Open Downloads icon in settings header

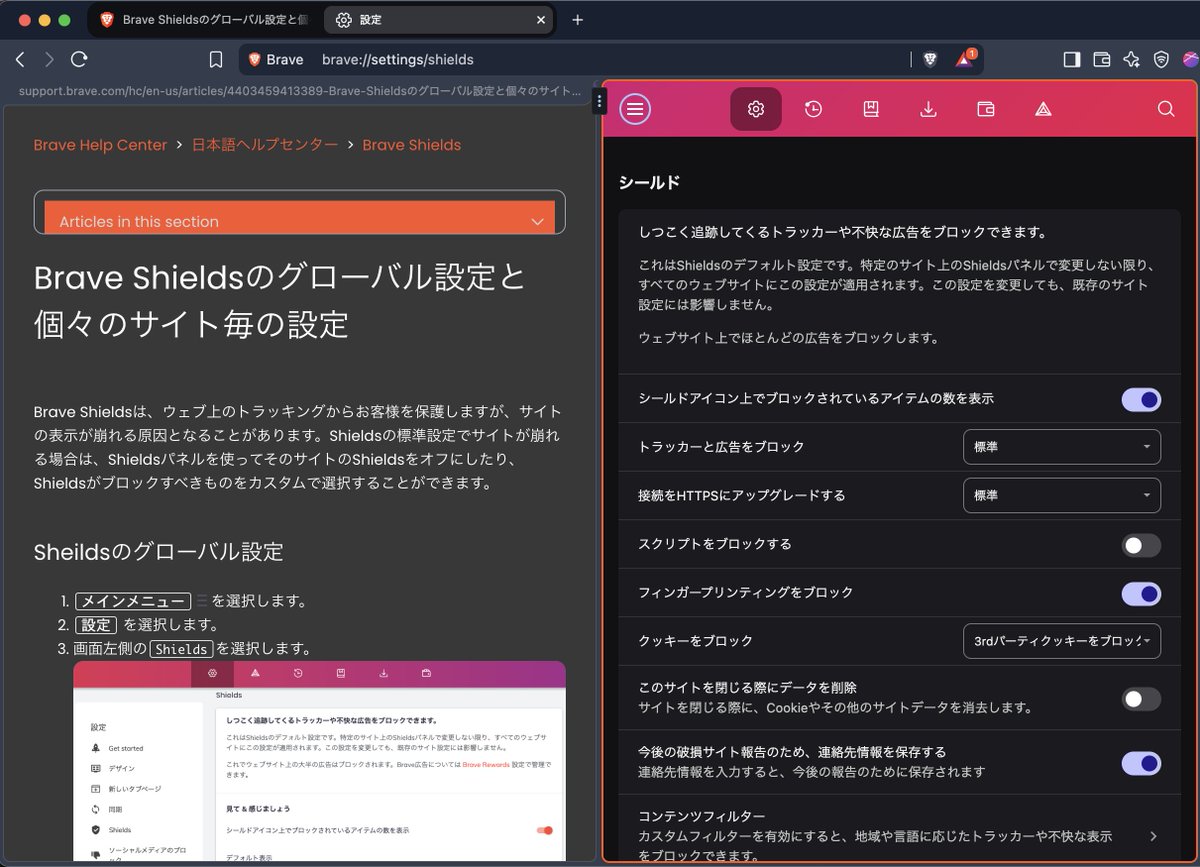pos(928,109)
